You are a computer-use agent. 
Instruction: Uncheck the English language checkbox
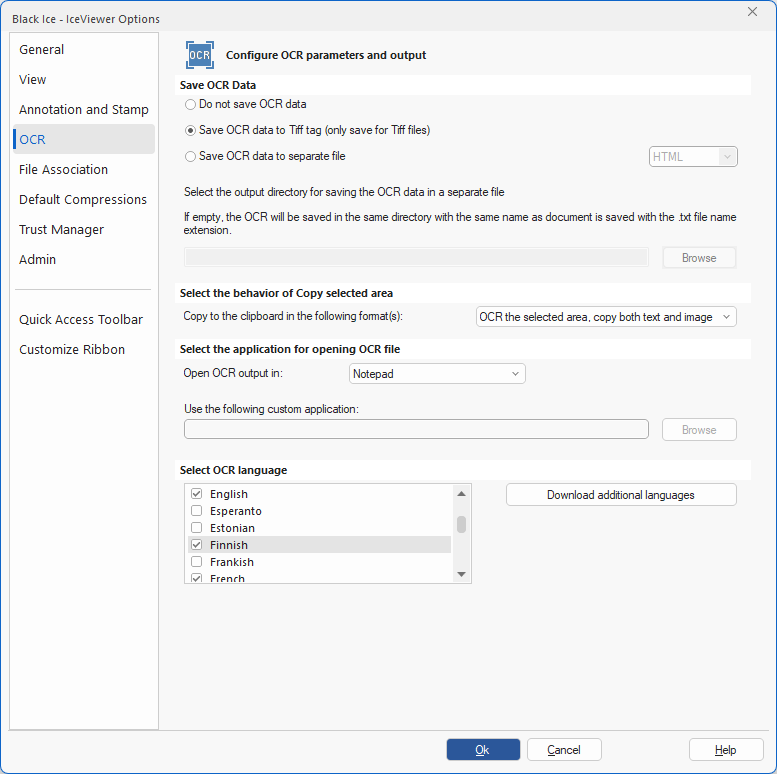click(x=197, y=494)
